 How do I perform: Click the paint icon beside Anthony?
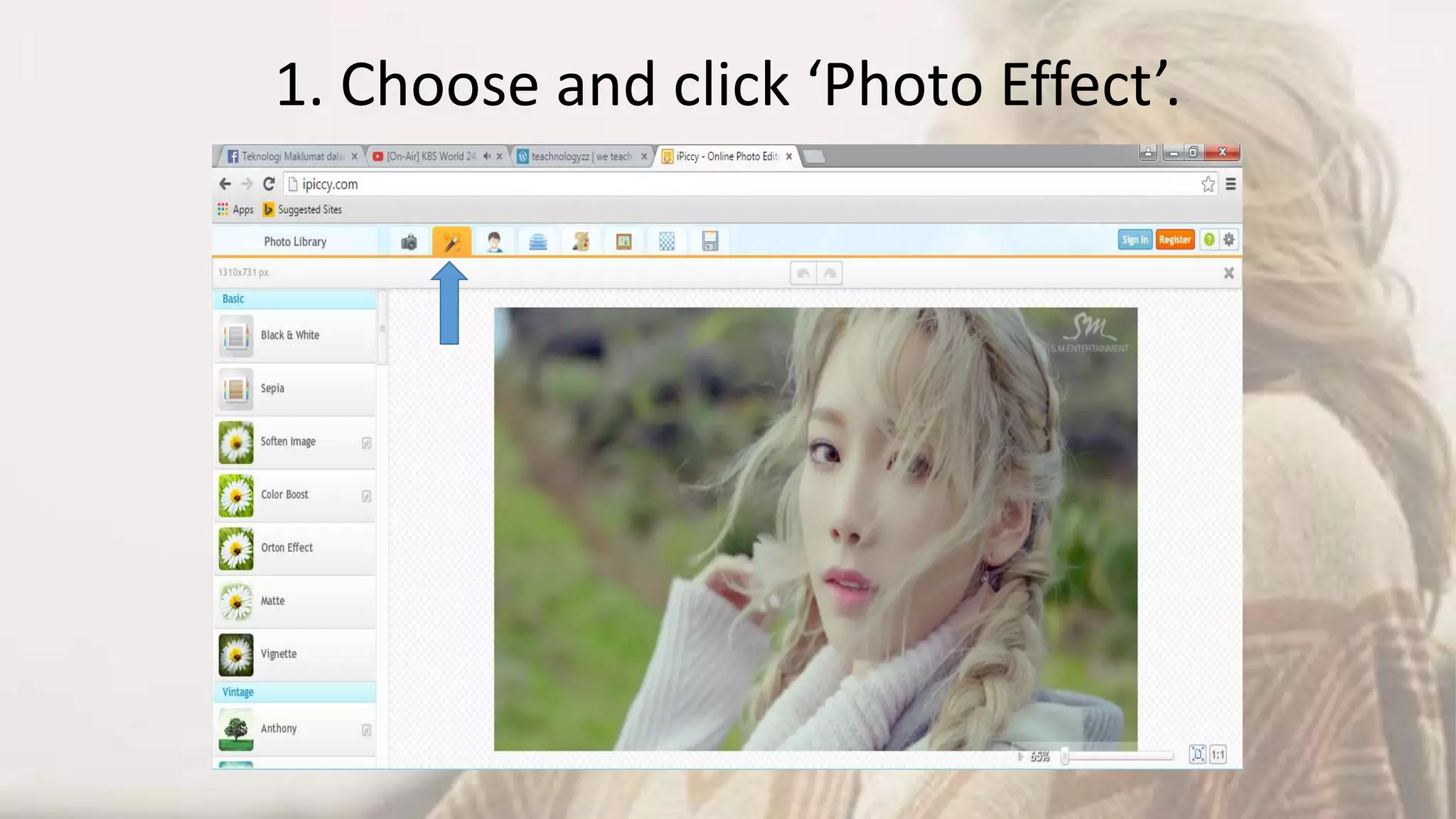(366, 730)
